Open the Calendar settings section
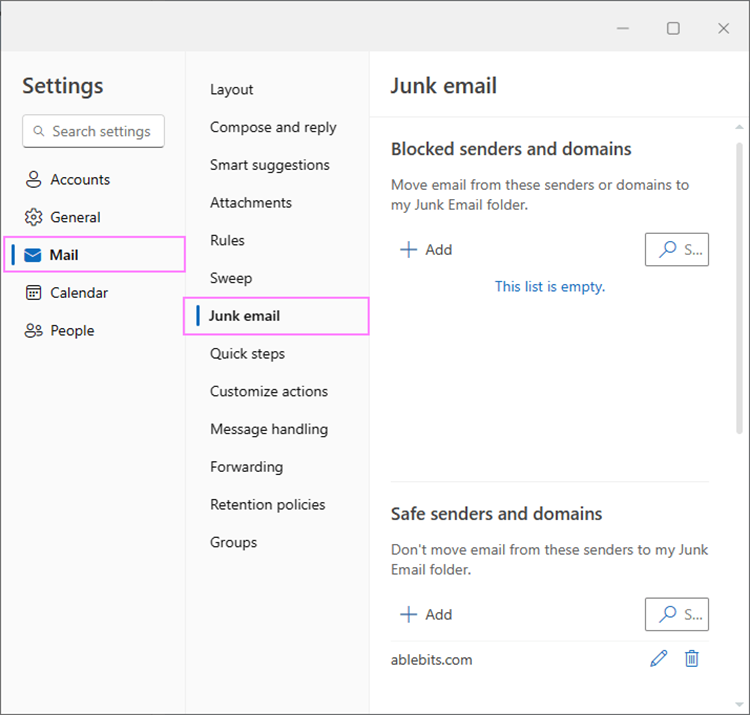 pos(66,293)
